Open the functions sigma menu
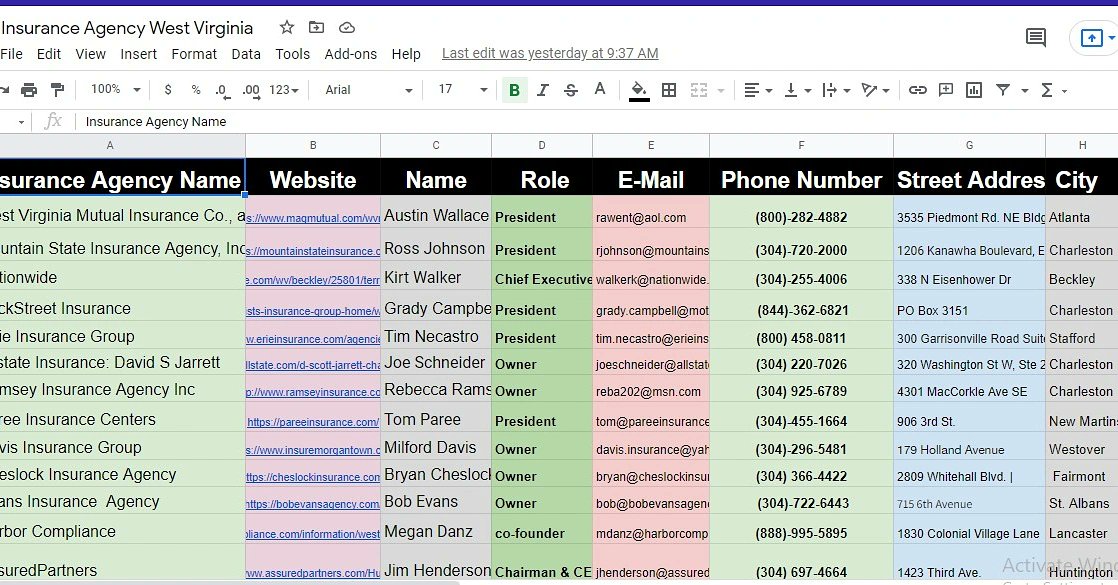This screenshot has height=585, width=1118. tap(1053, 91)
